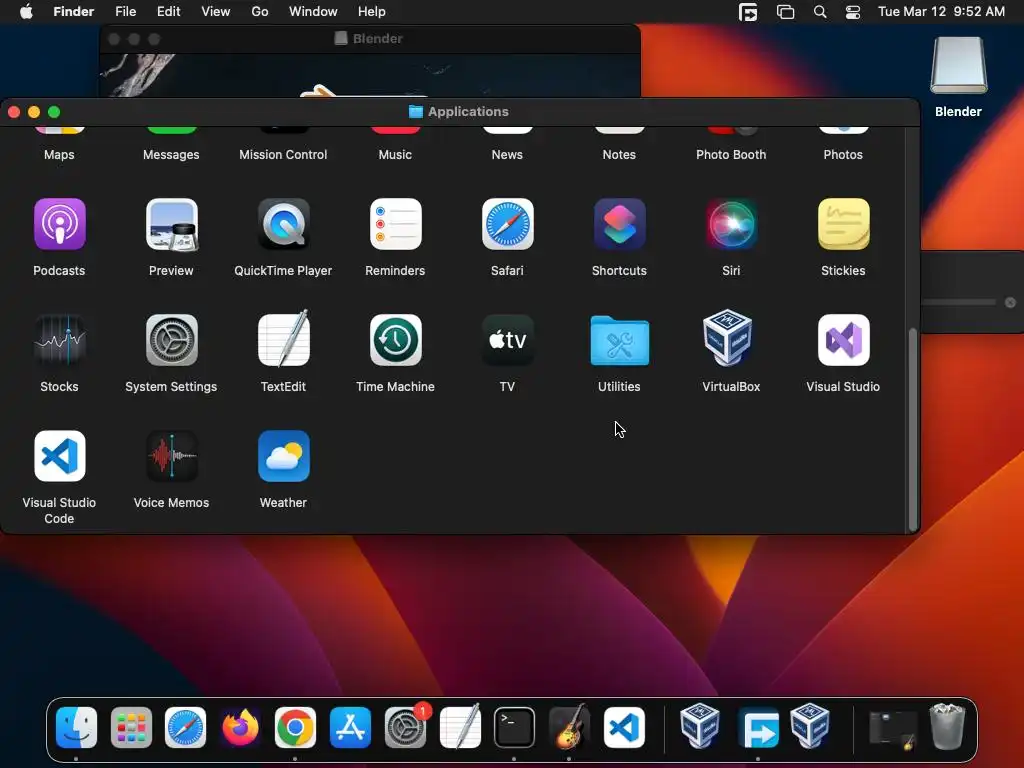
Task: Open the Preview app icon
Action: click(x=171, y=224)
